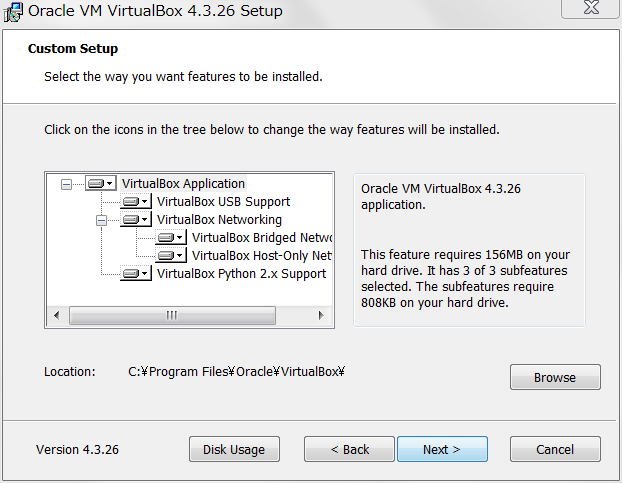Click the VirtualBox installer title bar icon
This screenshot has width=622, height=483.
(13, 11)
